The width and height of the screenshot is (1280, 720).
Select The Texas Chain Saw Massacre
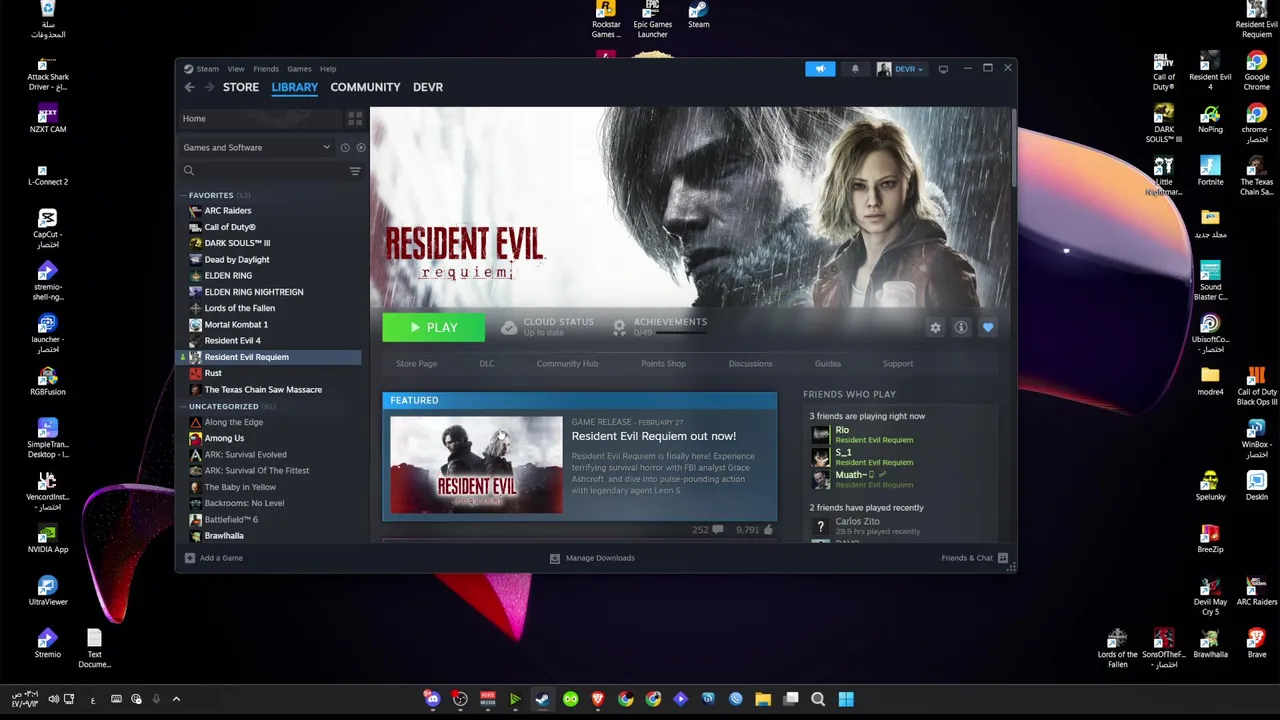[x=263, y=390]
